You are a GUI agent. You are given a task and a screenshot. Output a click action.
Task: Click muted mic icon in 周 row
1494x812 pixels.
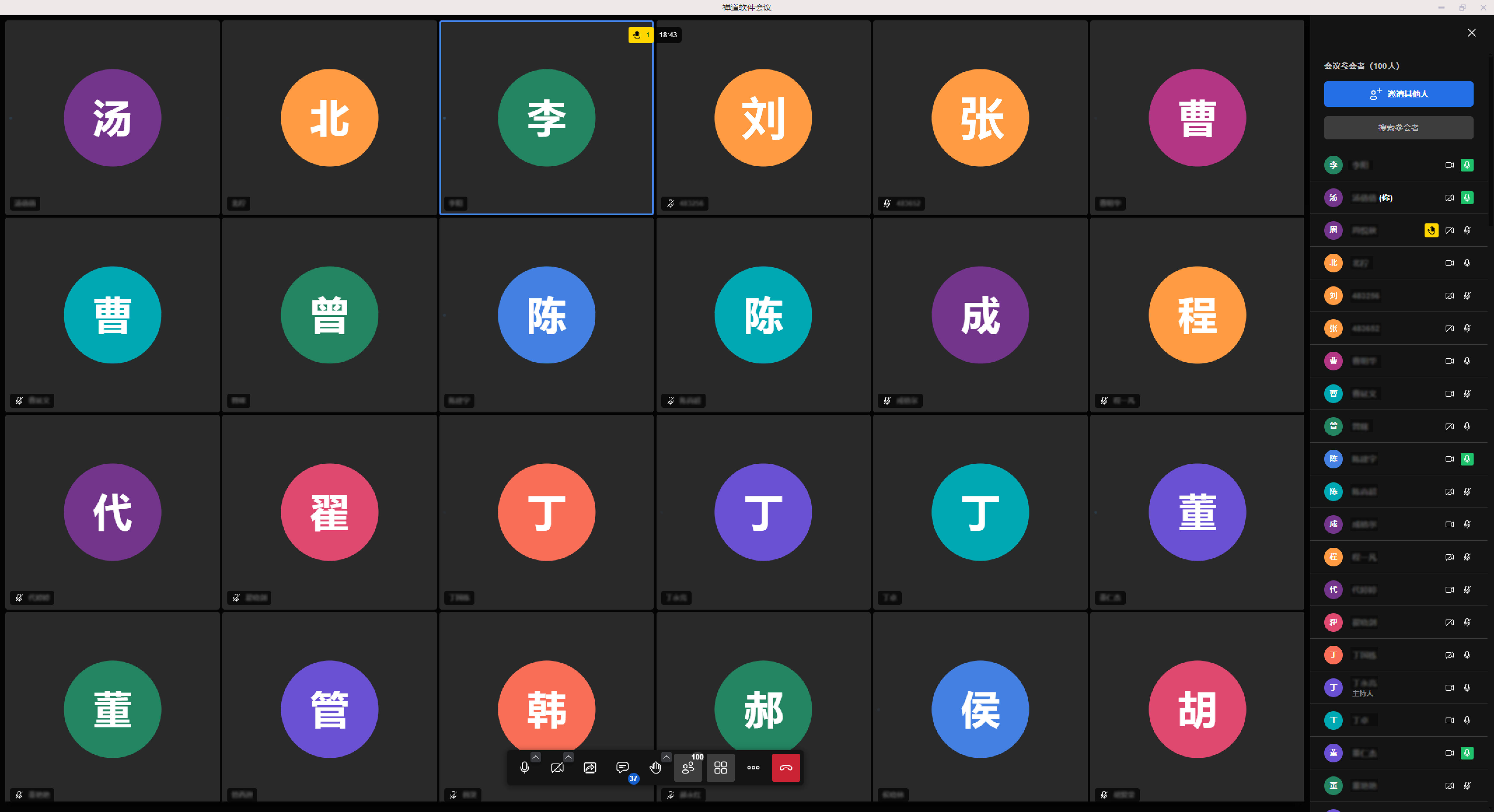pos(1467,231)
